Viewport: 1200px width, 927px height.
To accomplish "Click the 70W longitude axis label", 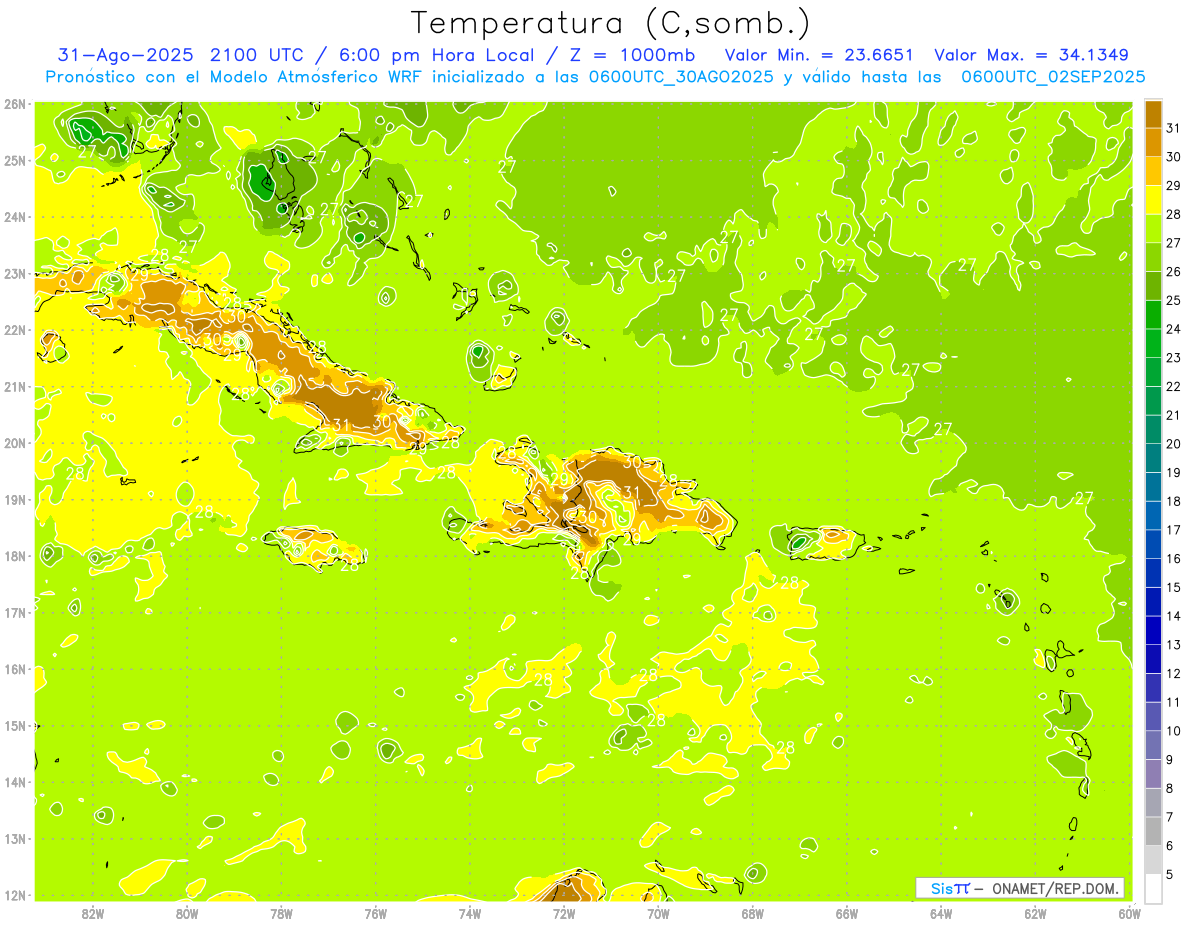I will pyautogui.click(x=658, y=913).
